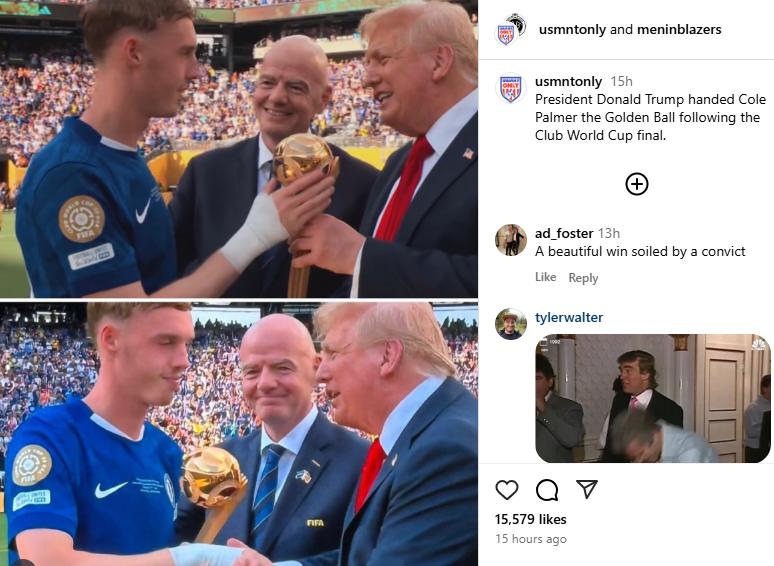Open the GIF in tylerwalter's comment
The height and width of the screenshot is (566, 774).
(x=653, y=398)
